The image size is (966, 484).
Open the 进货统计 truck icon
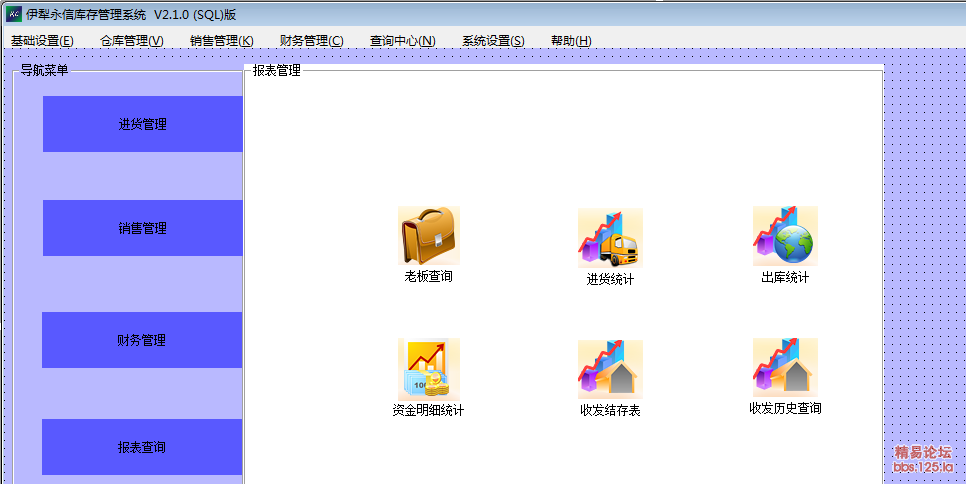pyautogui.click(x=610, y=238)
